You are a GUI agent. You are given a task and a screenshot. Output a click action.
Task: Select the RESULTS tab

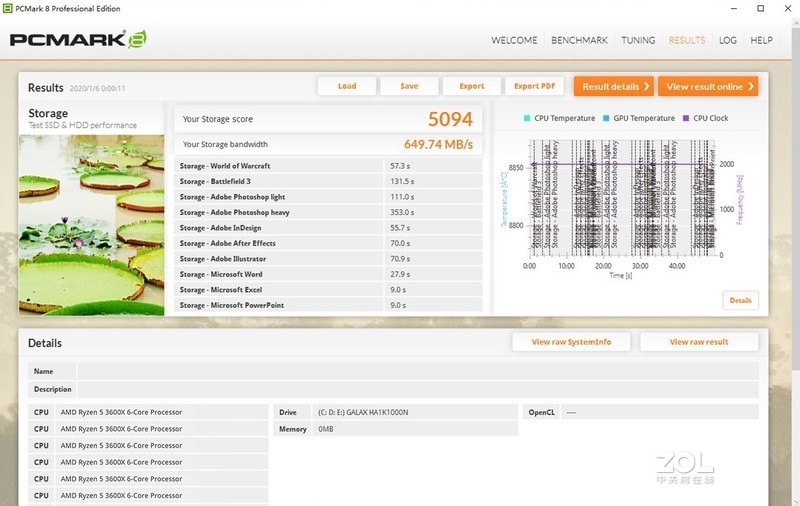pyautogui.click(x=687, y=40)
